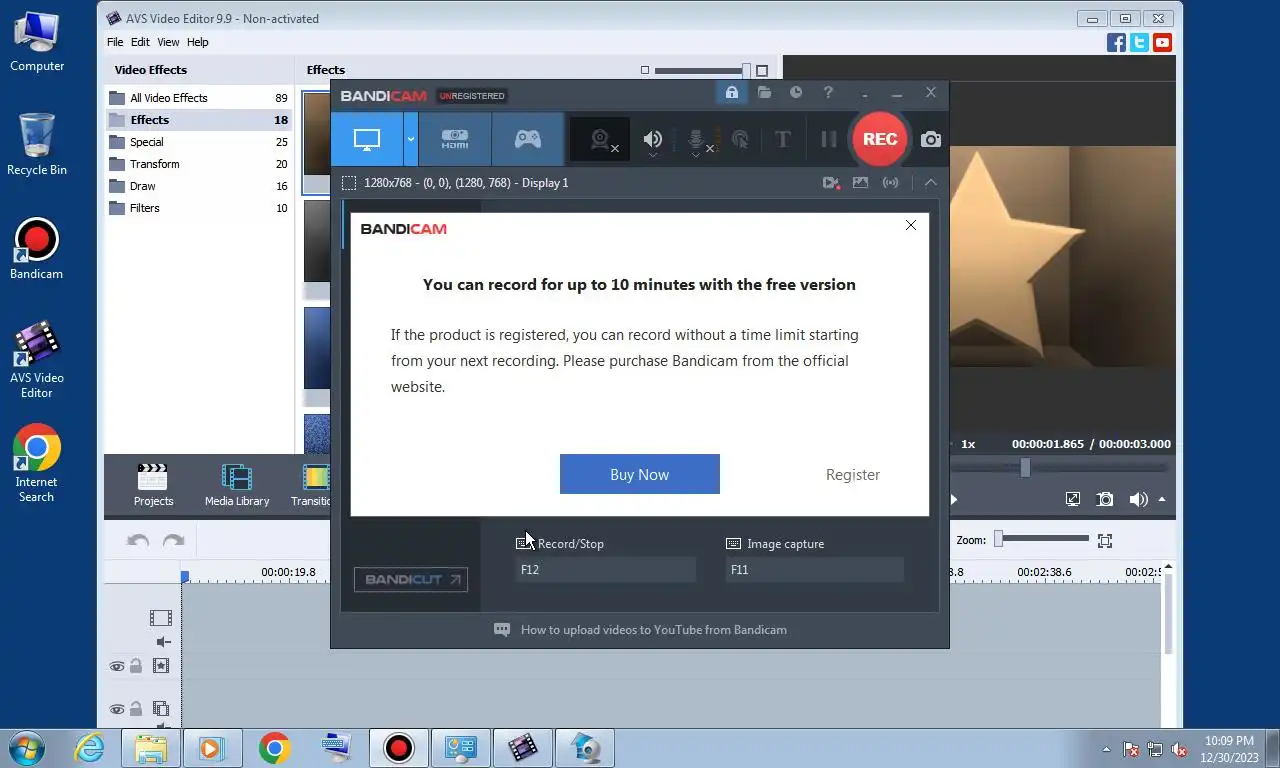Open Bandicam scheduled recording clock icon

tap(796, 93)
